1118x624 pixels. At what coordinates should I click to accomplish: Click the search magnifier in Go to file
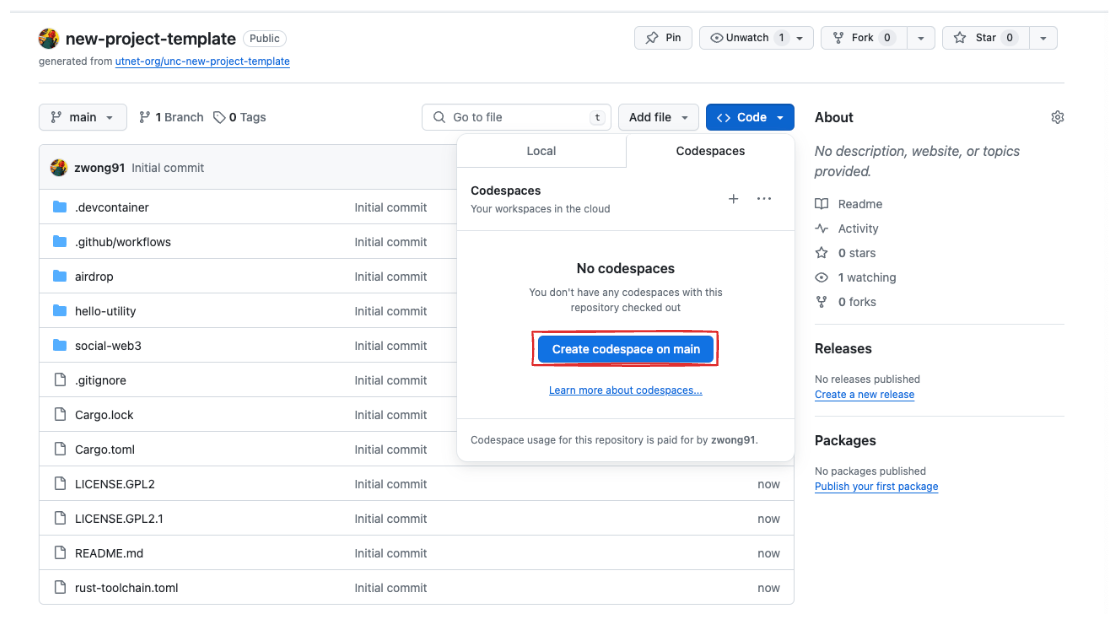click(439, 117)
